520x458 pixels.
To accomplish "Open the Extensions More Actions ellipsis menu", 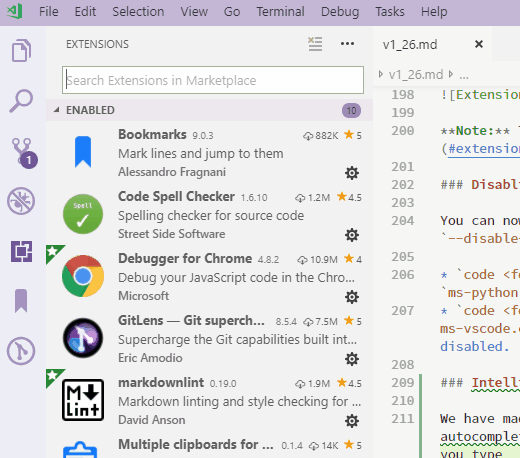I will click(x=347, y=44).
